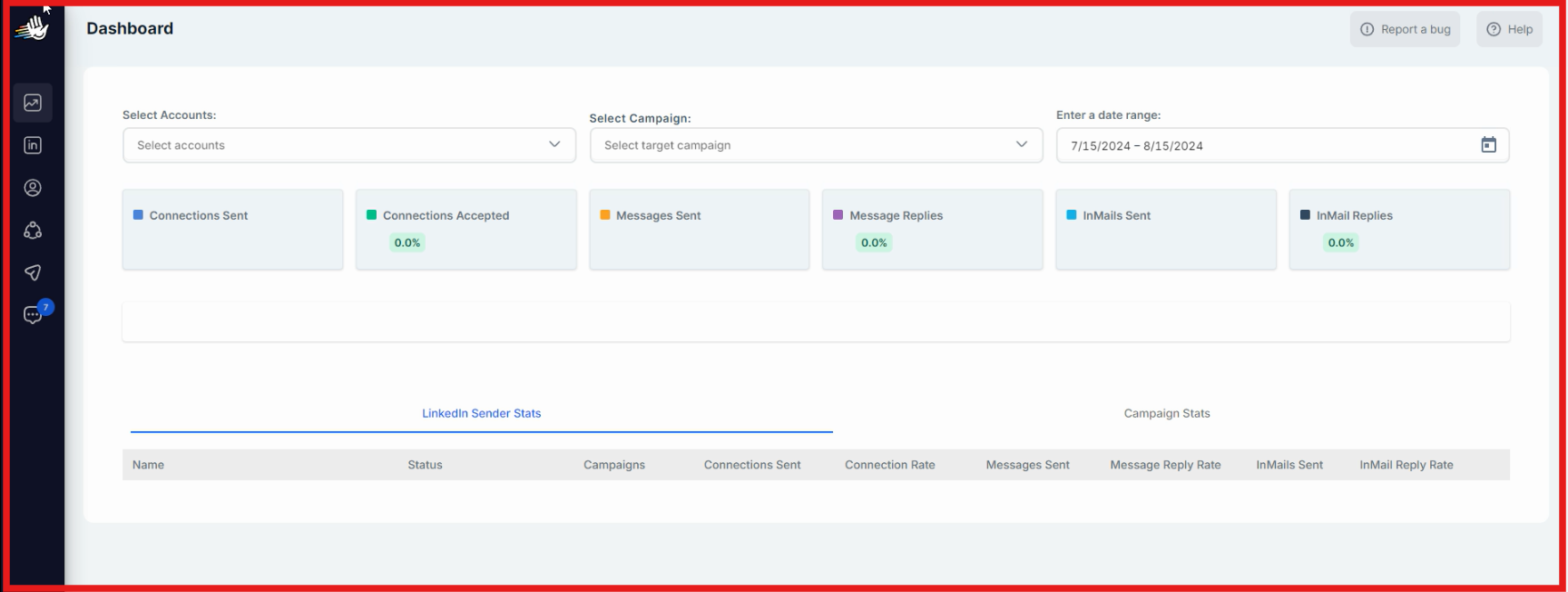Click the Message Replies 0.0% badge
Viewport: 1568px width, 592px height.
[874, 242]
